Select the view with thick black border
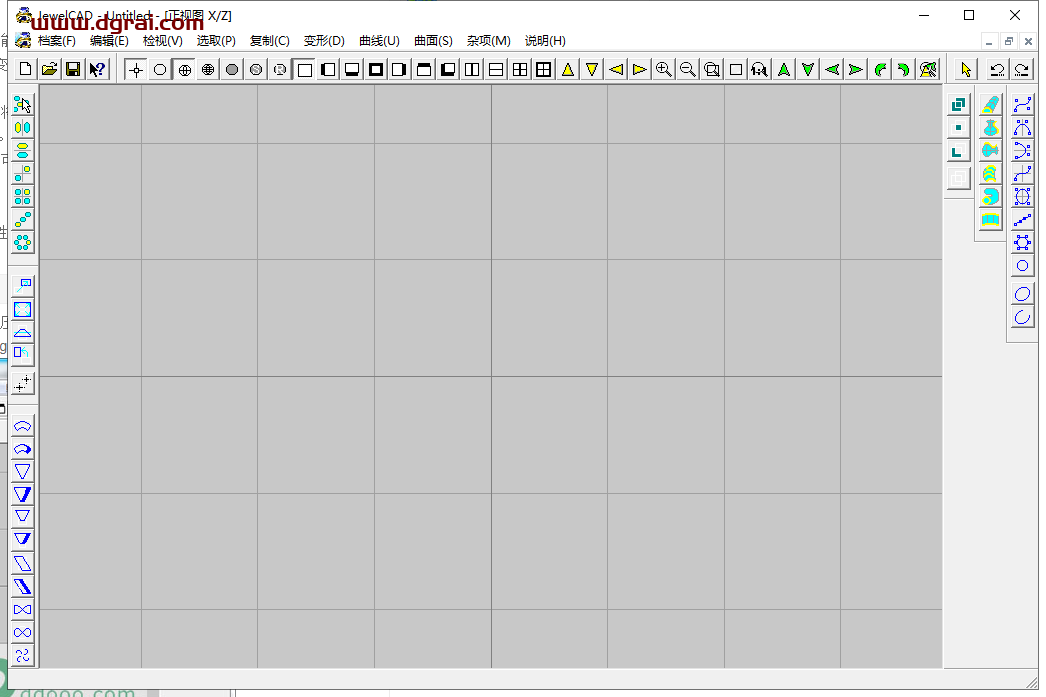Viewport: 1046px width, 697px height. click(376, 69)
